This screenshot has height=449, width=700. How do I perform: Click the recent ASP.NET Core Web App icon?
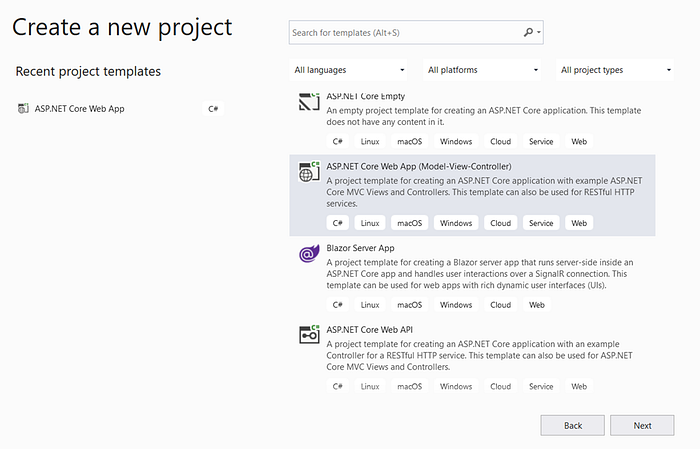point(23,108)
